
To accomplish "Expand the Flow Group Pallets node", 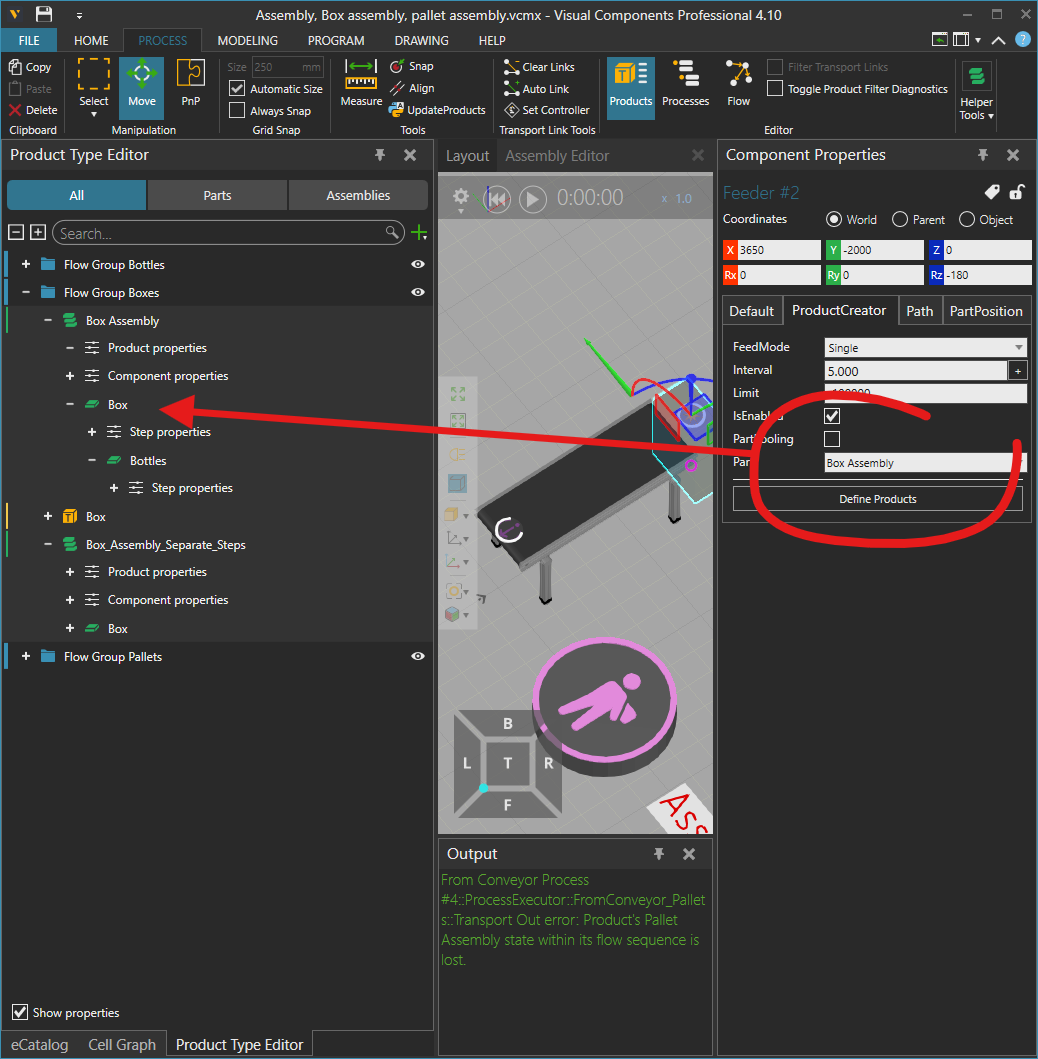I will [26, 657].
